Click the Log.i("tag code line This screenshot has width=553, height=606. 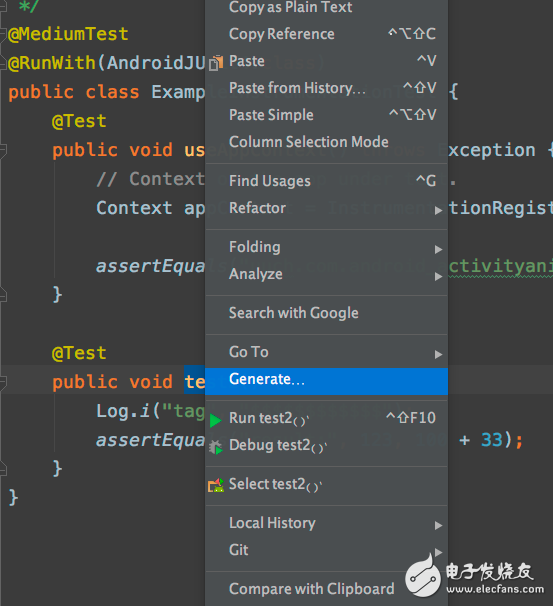(150, 411)
